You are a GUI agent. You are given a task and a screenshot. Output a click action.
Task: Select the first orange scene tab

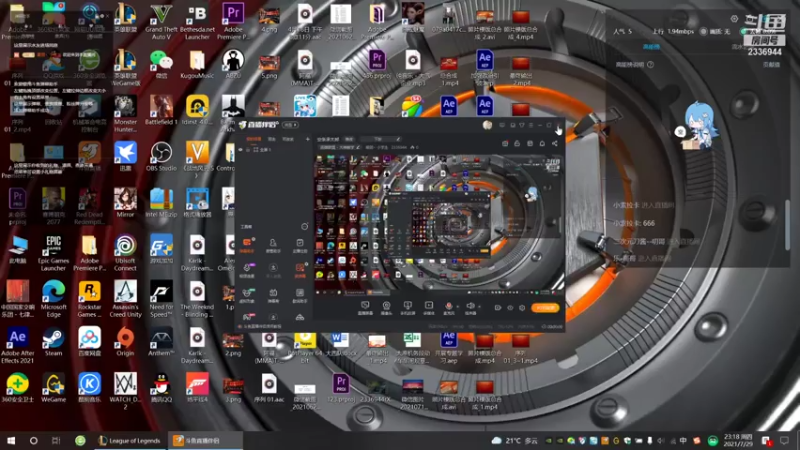254,139
